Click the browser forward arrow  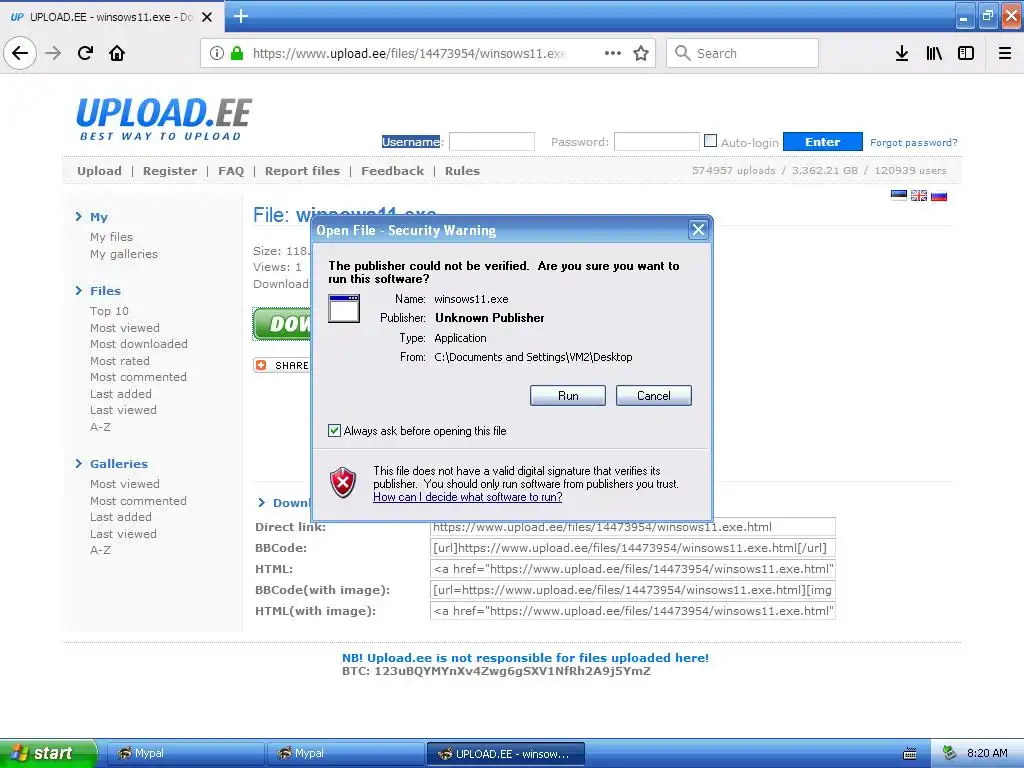point(53,53)
